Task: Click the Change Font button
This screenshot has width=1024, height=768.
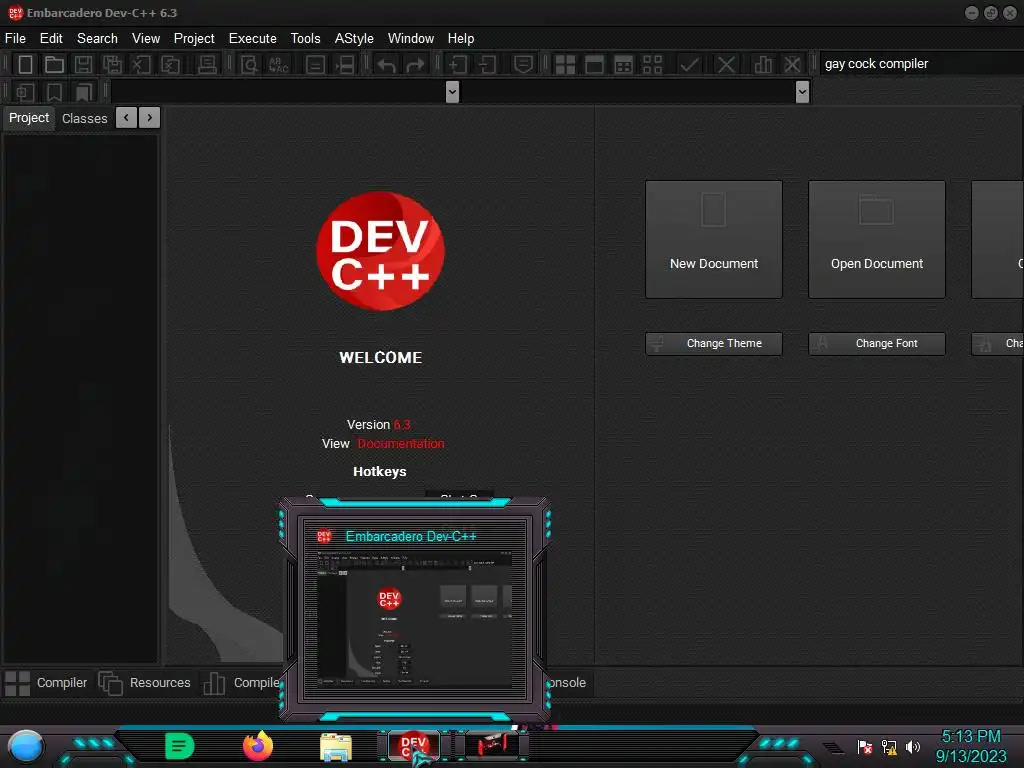Action: pos(876,344)
